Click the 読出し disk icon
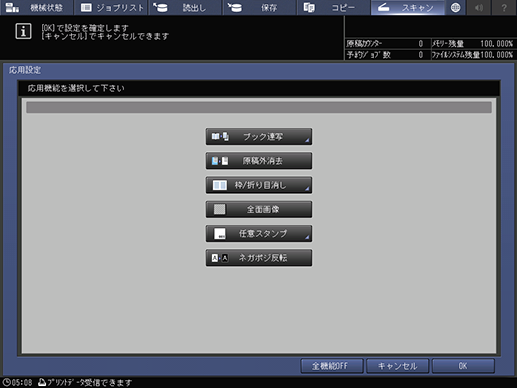The height and width of the screenshot is (388, 517). (161, 7)
